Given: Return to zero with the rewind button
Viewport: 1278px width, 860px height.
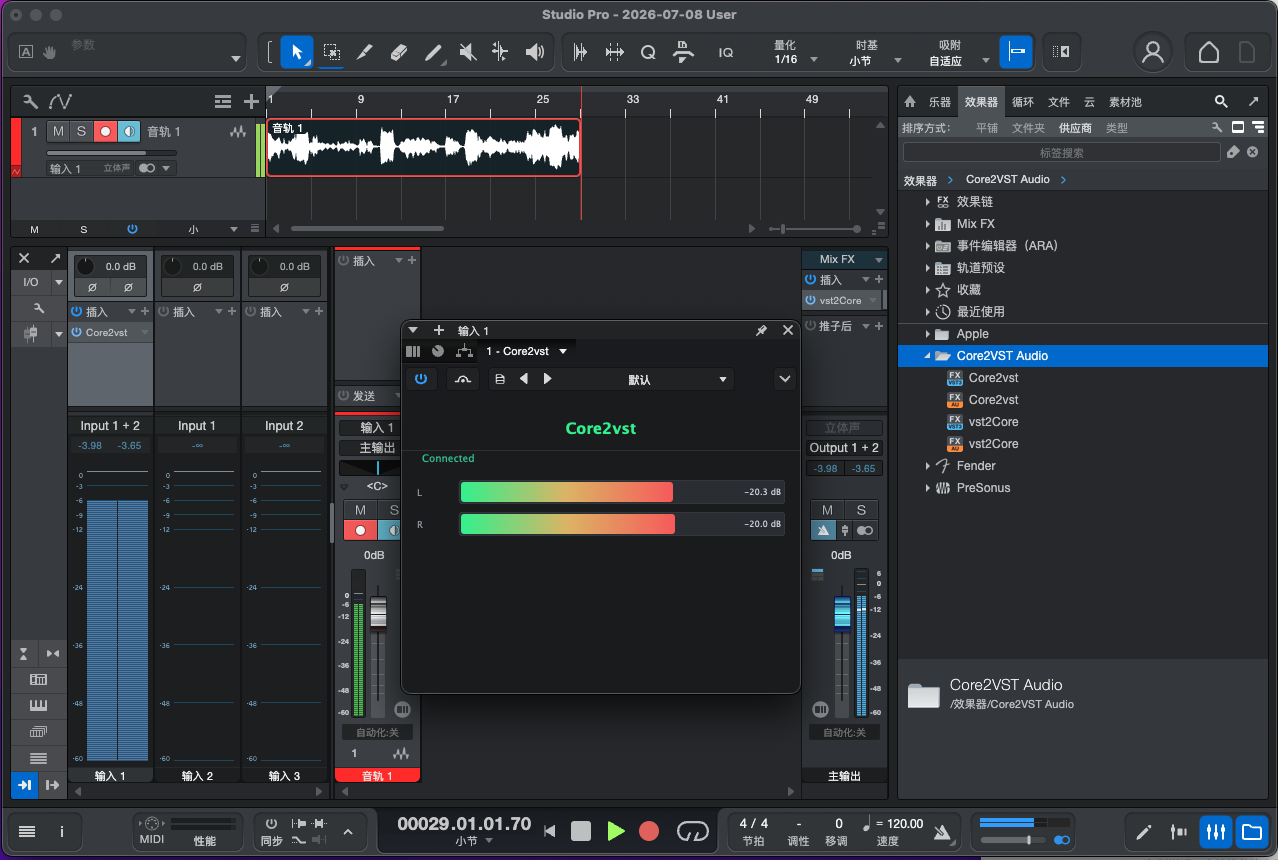Looking at the screenshot, I should (549, 831).
